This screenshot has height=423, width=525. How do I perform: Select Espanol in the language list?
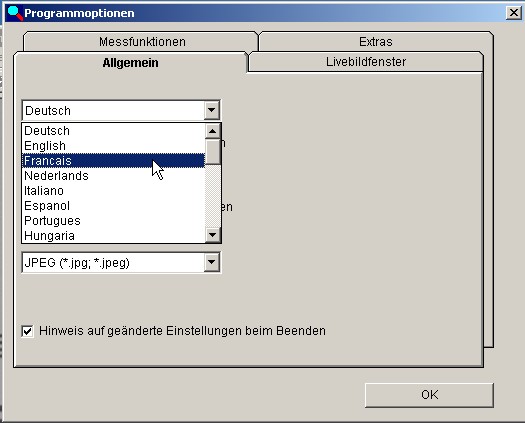click(x=113, y=206)
